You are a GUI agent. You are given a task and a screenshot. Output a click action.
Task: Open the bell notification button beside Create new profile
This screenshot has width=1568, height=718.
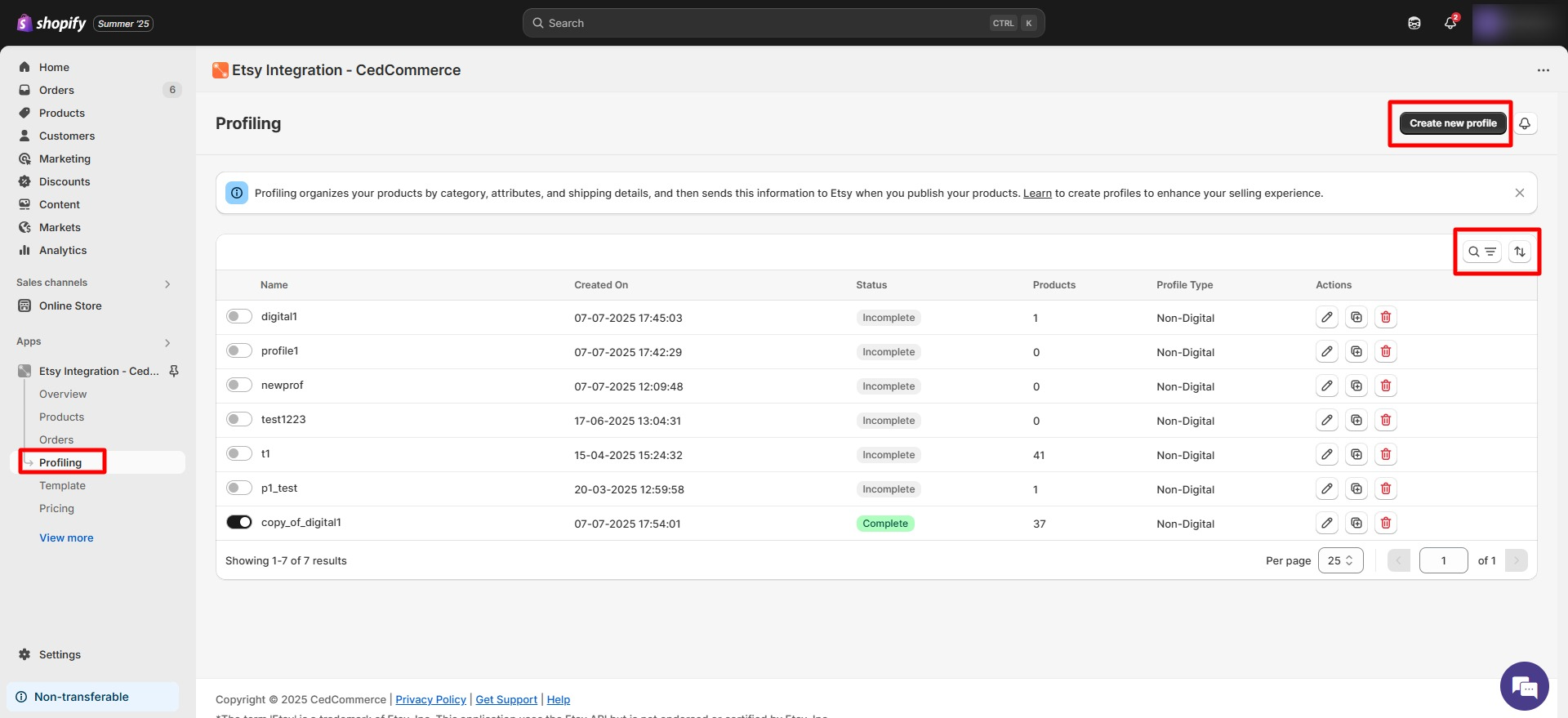pyautogui.click(x=1525, y=123)
